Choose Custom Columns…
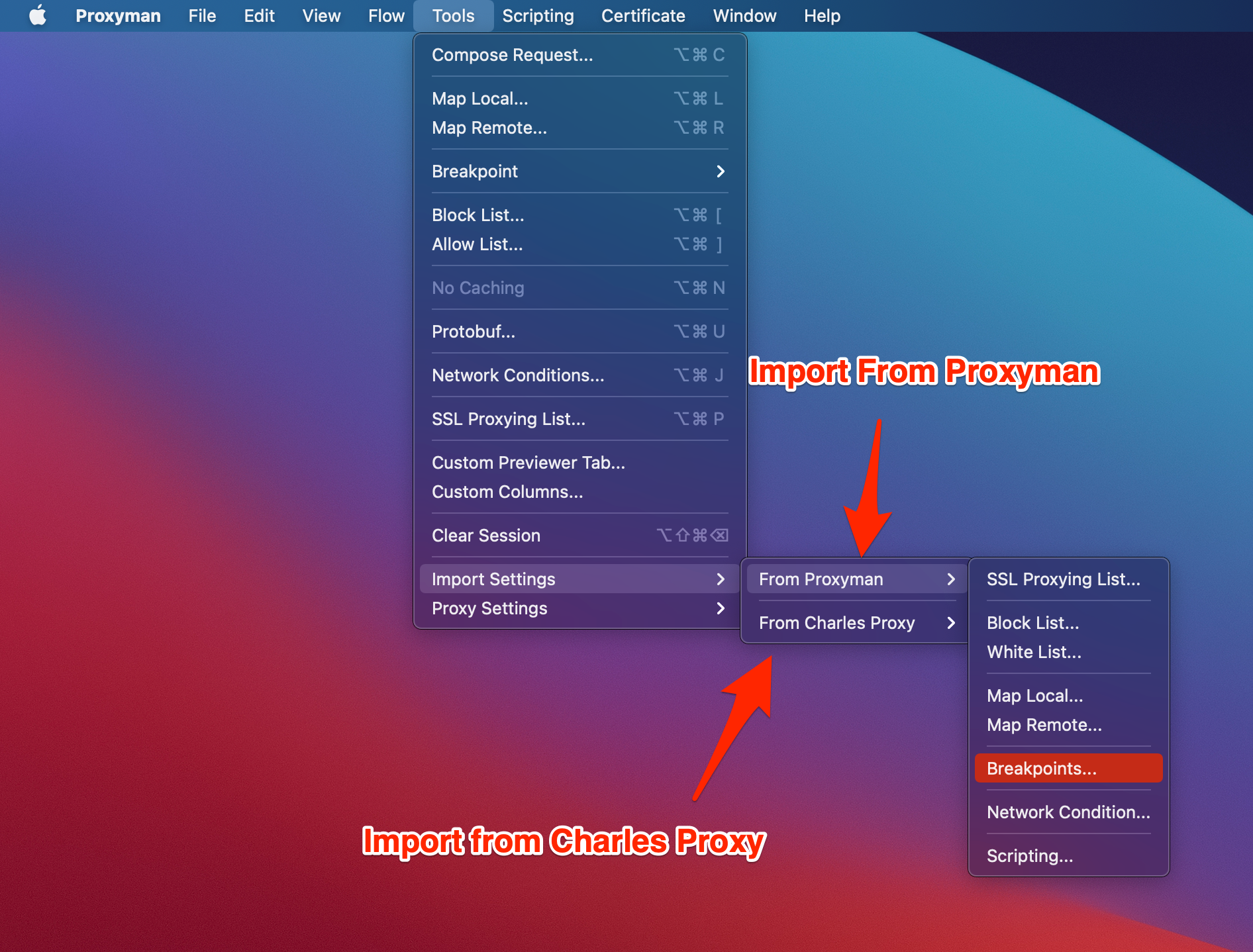Screen dimensions: 1253x952 pos(579,492)
